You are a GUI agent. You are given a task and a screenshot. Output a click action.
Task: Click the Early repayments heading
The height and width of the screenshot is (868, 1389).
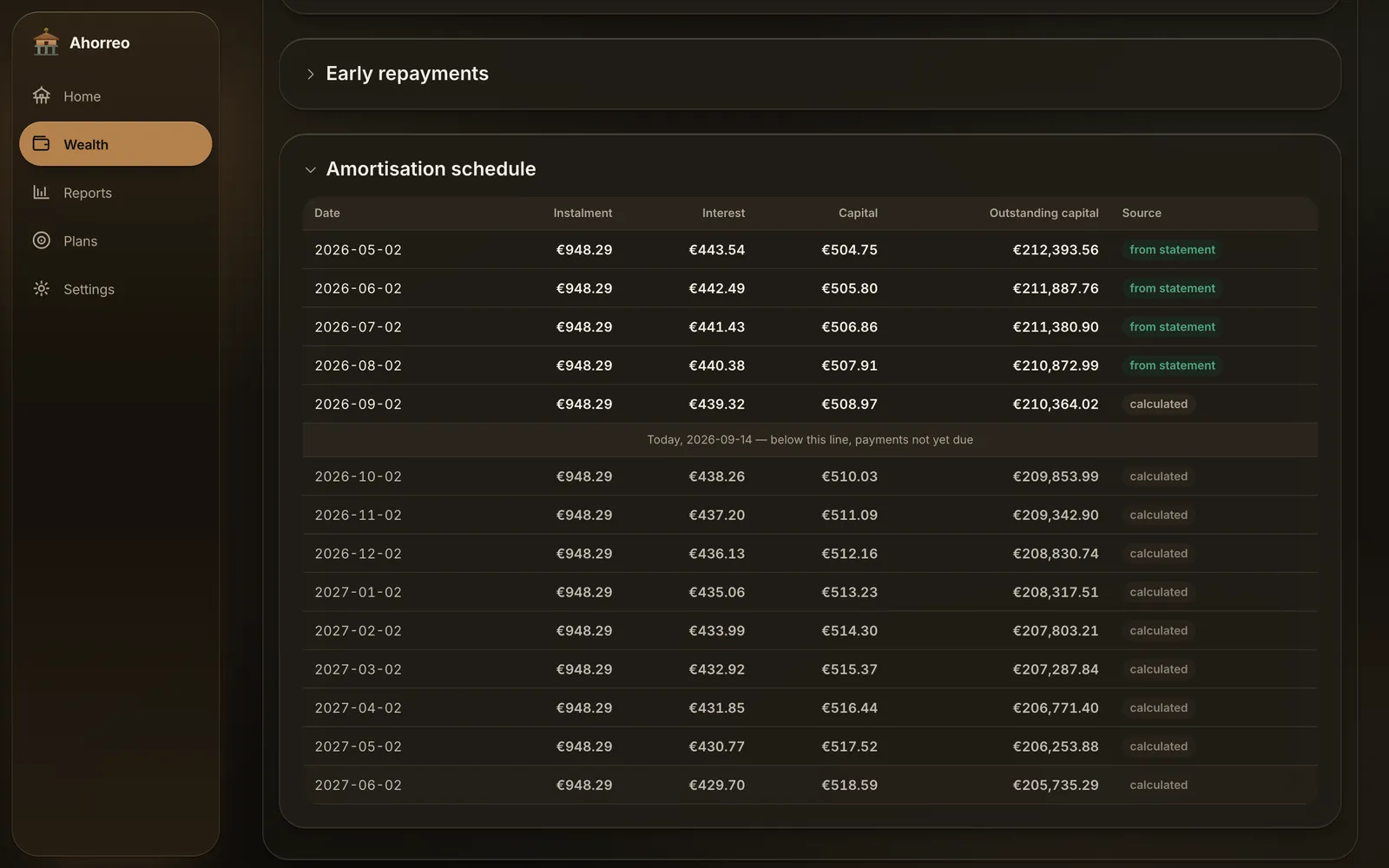407,74
